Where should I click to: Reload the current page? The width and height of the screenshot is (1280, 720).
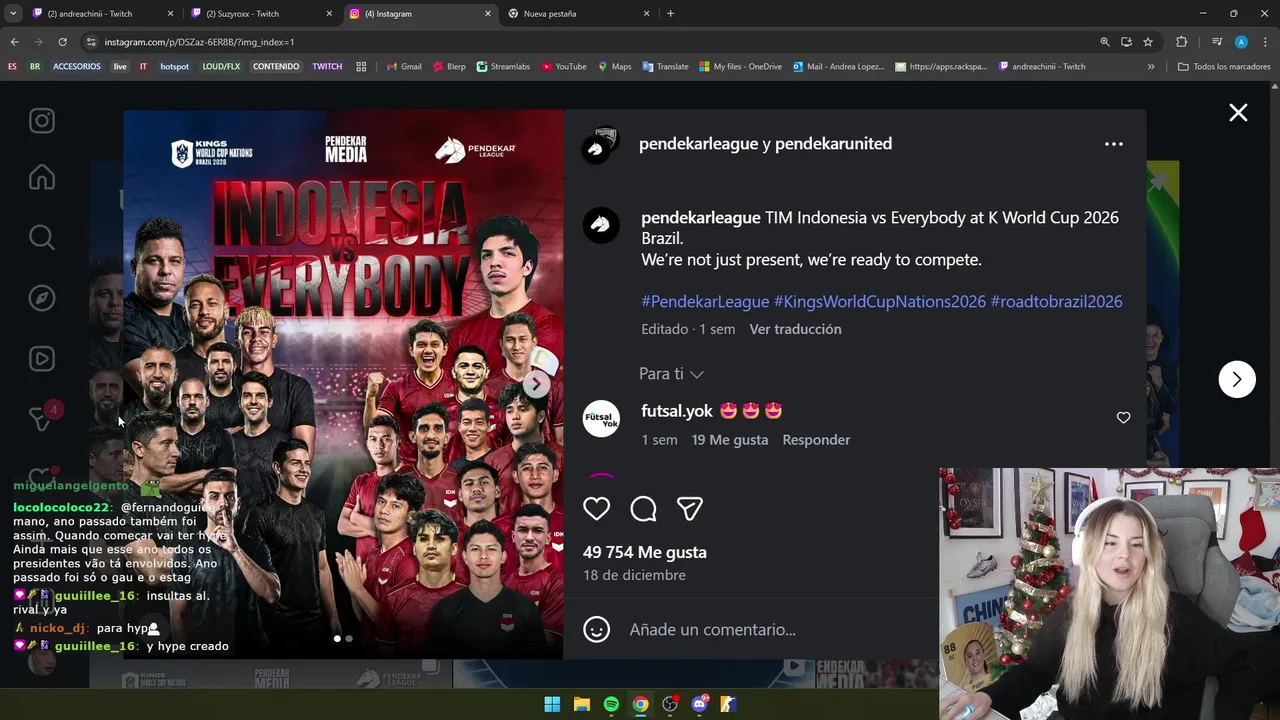click(x=62, y=42)
